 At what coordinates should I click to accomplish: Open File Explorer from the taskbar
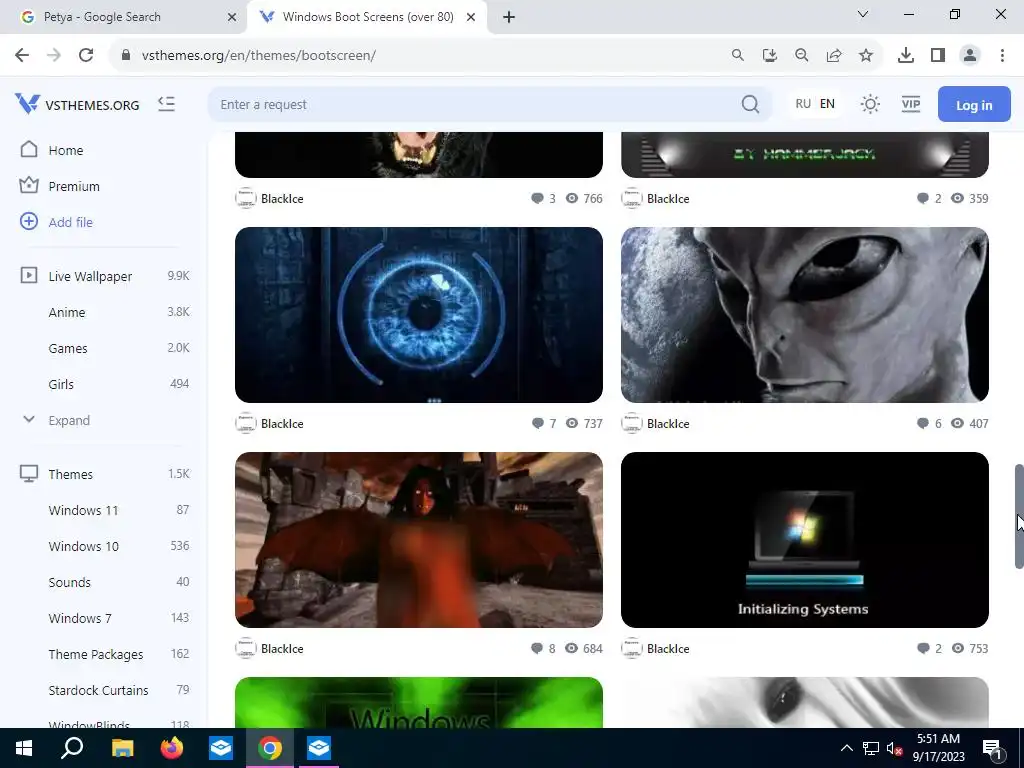[x=122, y=748]
